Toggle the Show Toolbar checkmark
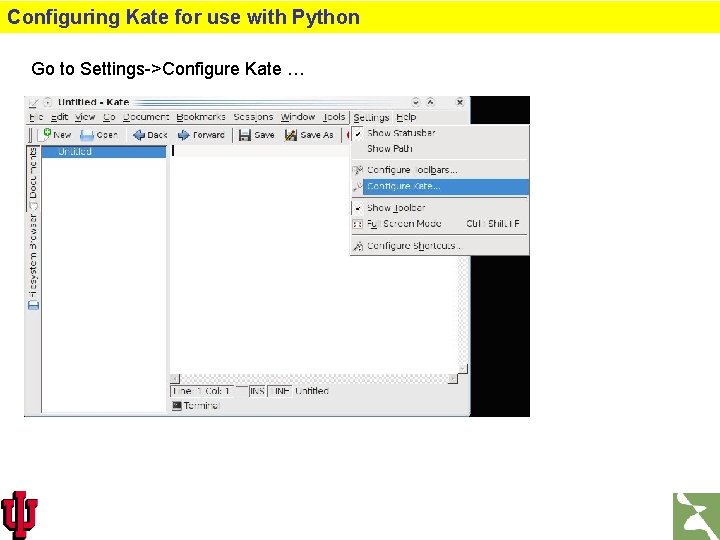 click(x=358, y=208)
